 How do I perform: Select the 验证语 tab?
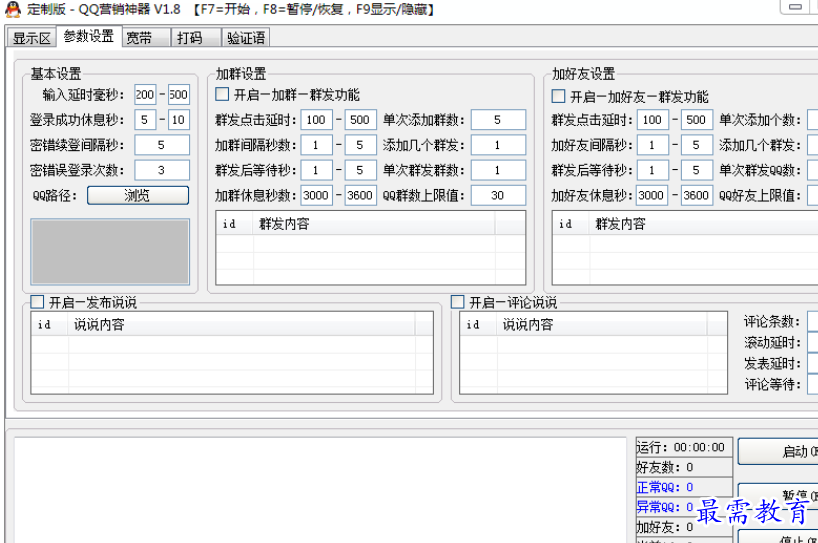pos(246,38)
